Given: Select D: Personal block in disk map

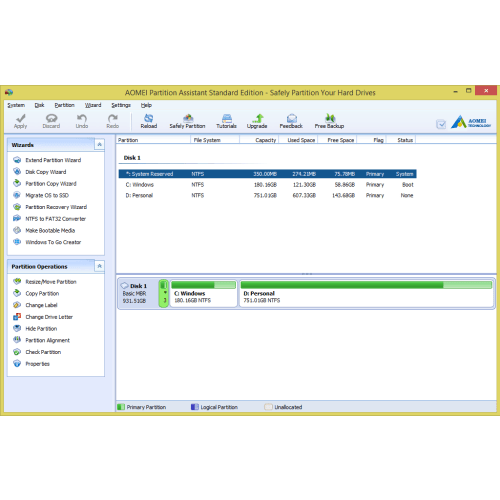Looking at the screenshot, I should pos(366,293).
